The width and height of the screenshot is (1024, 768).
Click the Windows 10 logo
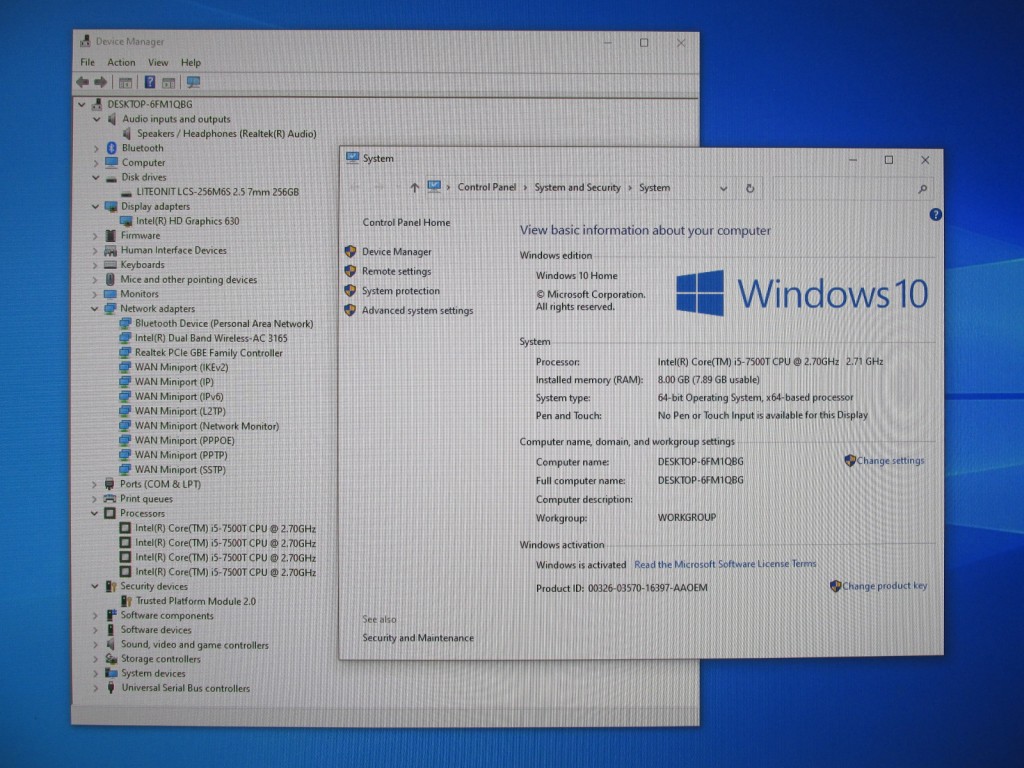pos(802,293)
